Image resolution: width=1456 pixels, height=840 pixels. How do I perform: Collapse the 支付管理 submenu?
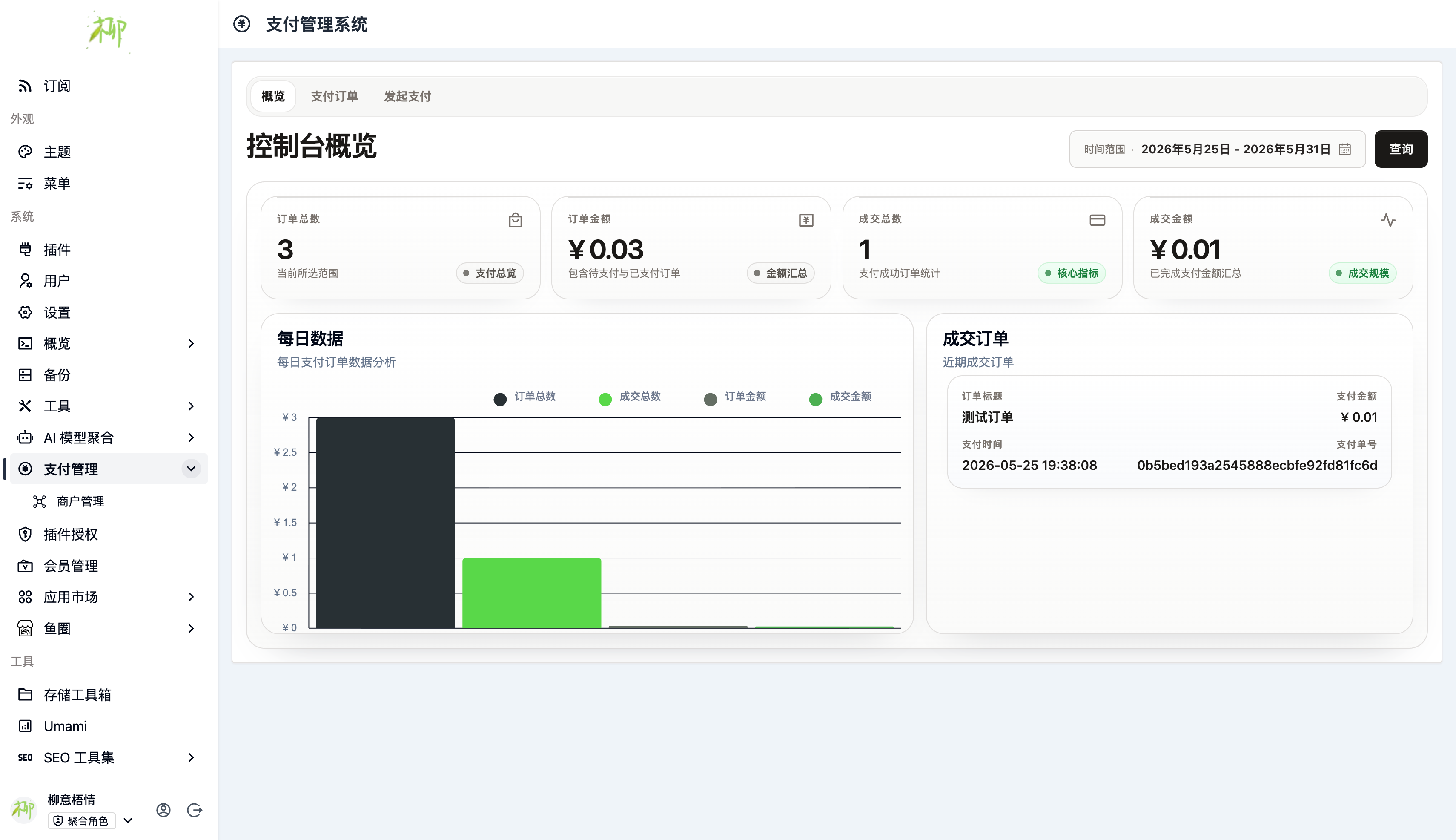[192, 469]
